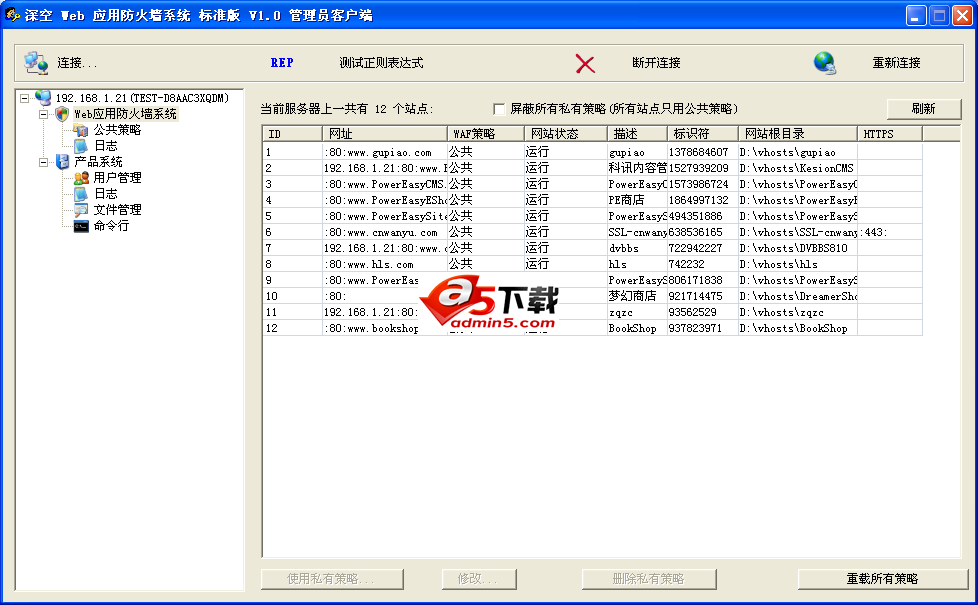Click 修改... button

pos(478,579)
